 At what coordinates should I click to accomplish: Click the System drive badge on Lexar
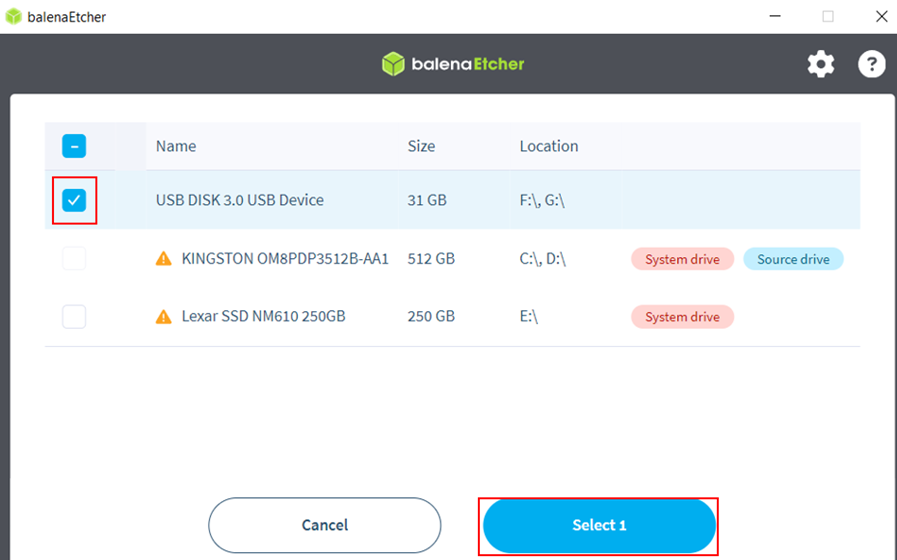click(x=682, y=317)
